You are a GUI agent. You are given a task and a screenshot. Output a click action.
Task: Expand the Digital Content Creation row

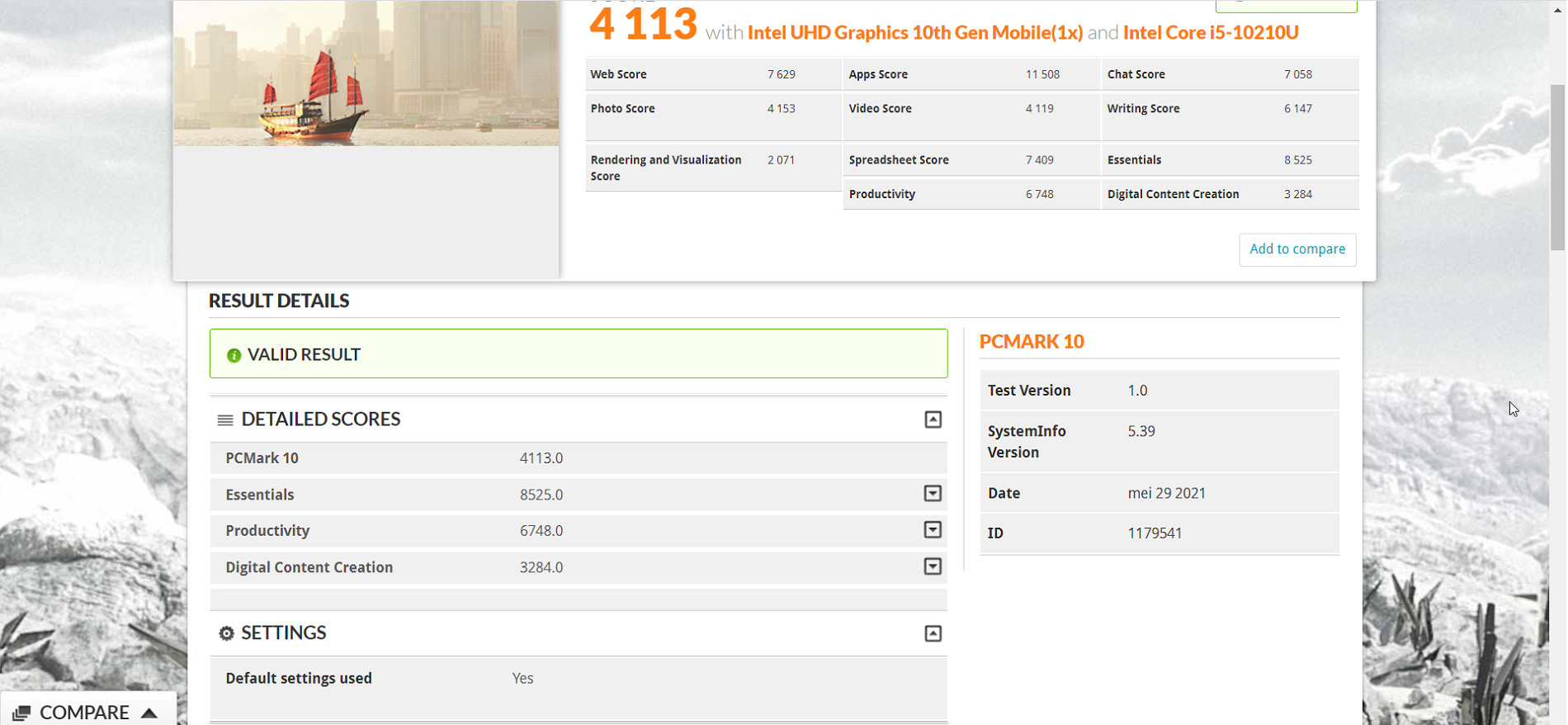(933, 566)
